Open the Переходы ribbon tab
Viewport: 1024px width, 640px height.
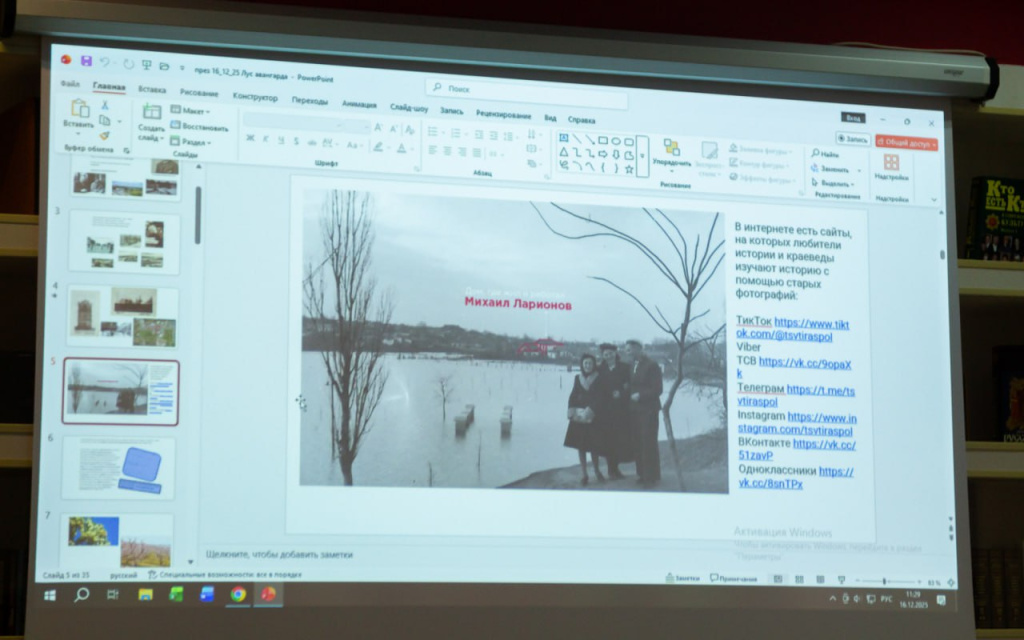click(x=309, y=101)
